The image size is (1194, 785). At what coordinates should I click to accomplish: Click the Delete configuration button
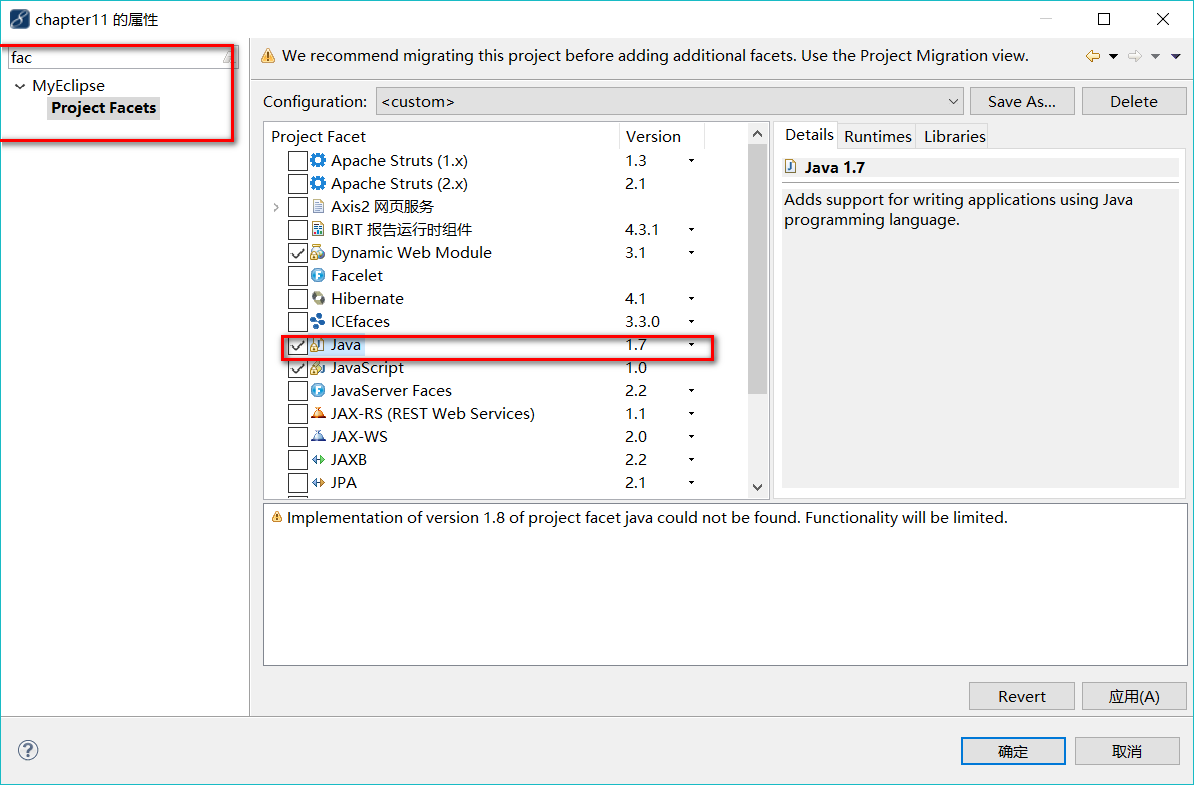click(1134, 101)
